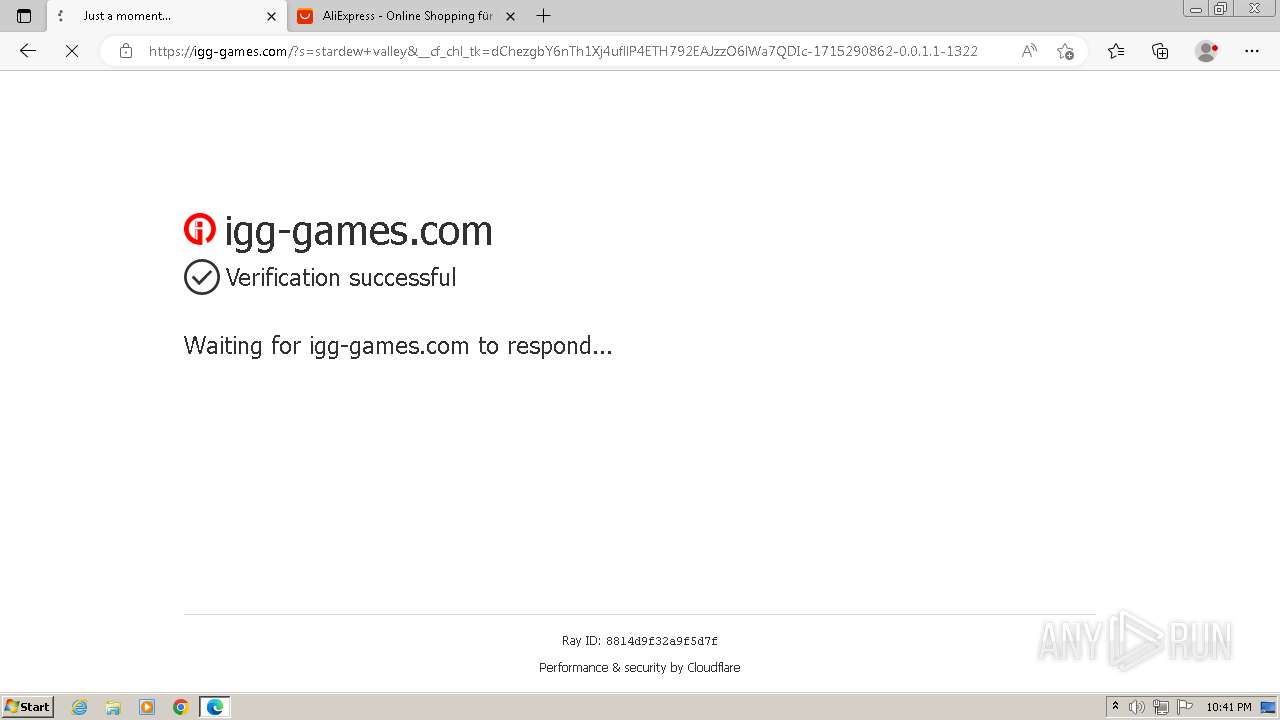This screenshot has width=1280, height=720.
Task: Switch to the 'Just a moment...' tab
Action: pos(166,16)
